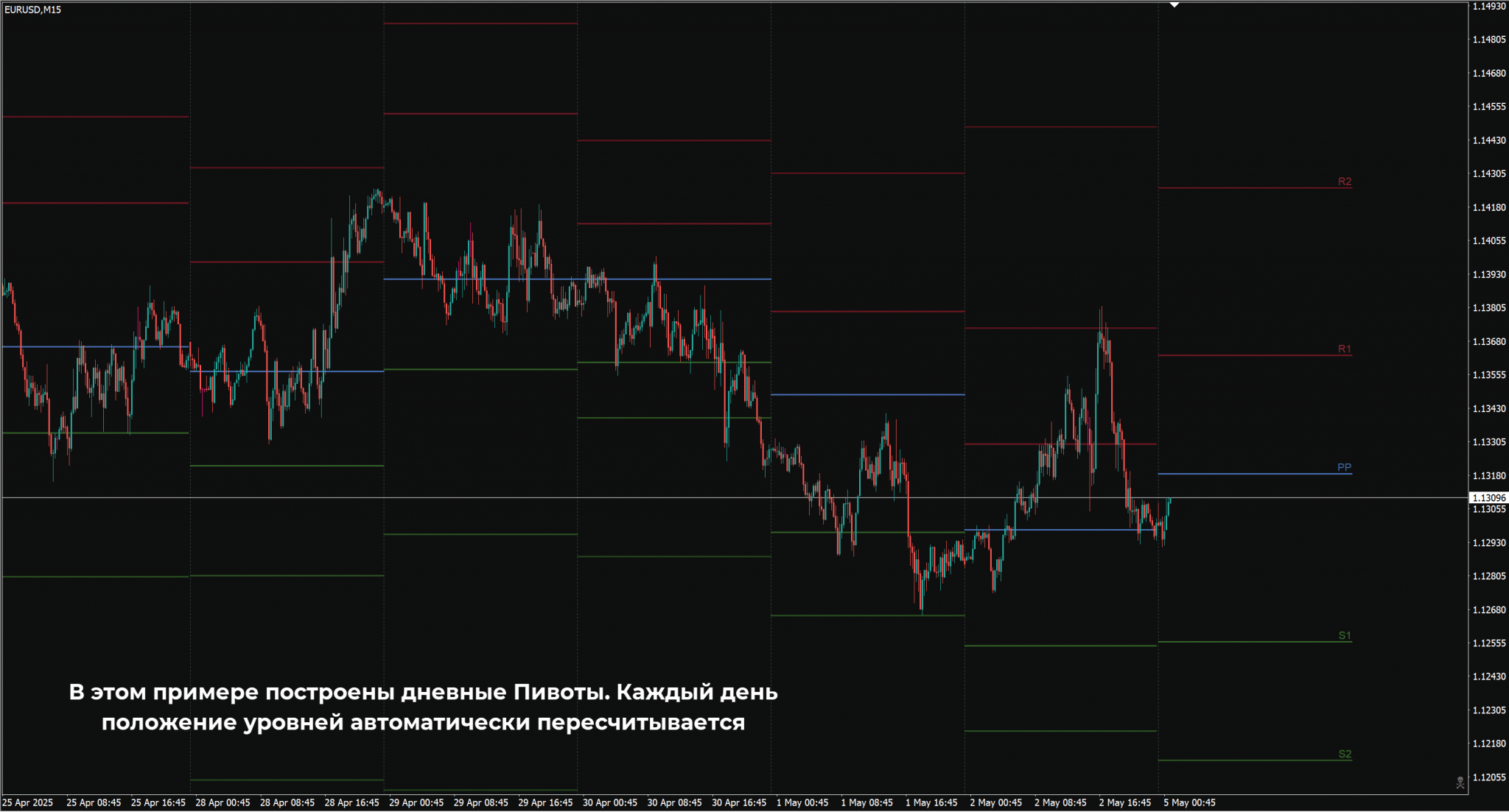Image resolution: width=1509 pixels, height=812 pixels.
Task: Click the R1 resistance level label
Action: click(1345, 349)
